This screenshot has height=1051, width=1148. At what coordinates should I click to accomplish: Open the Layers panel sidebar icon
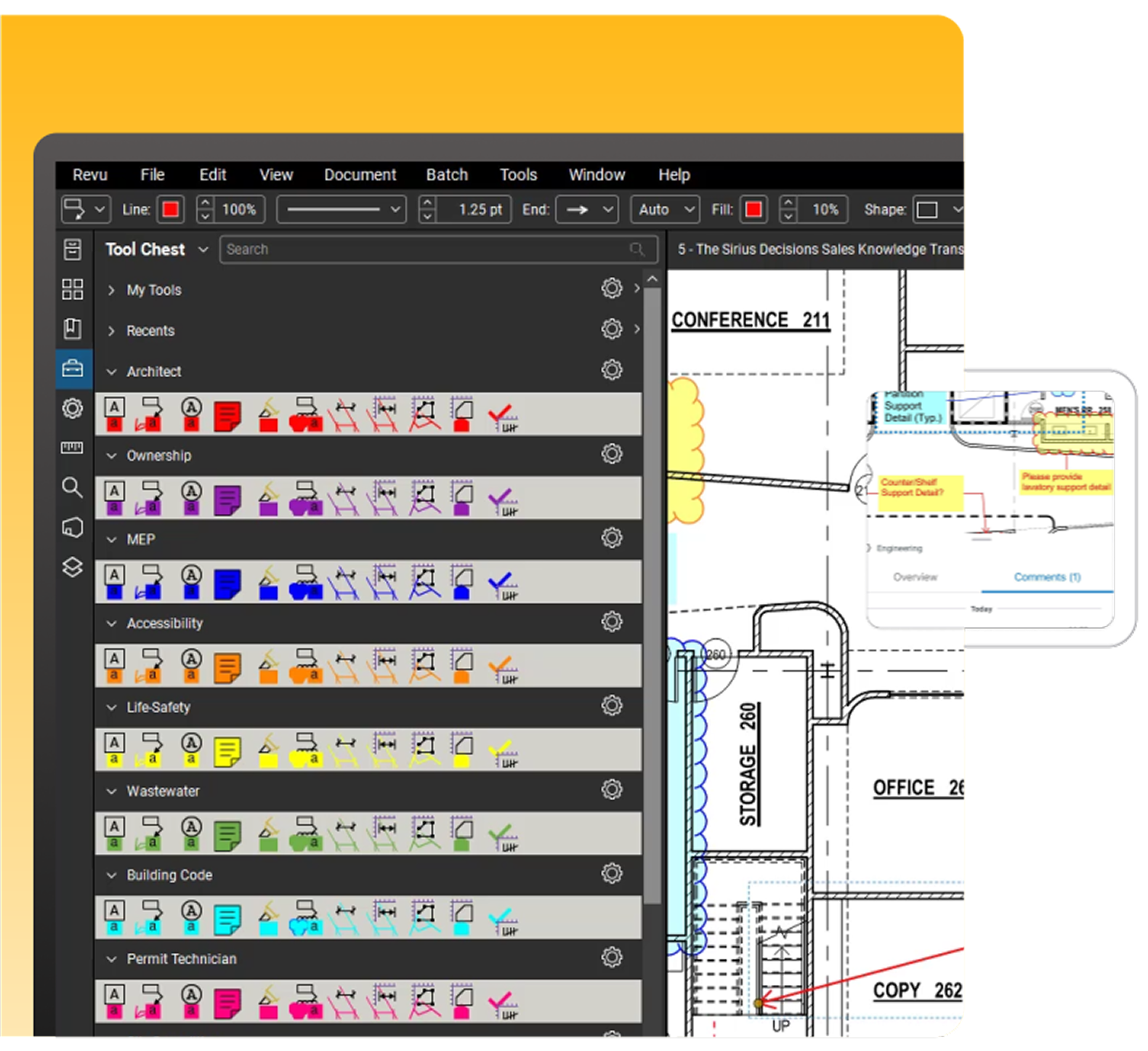coord(73,567)
